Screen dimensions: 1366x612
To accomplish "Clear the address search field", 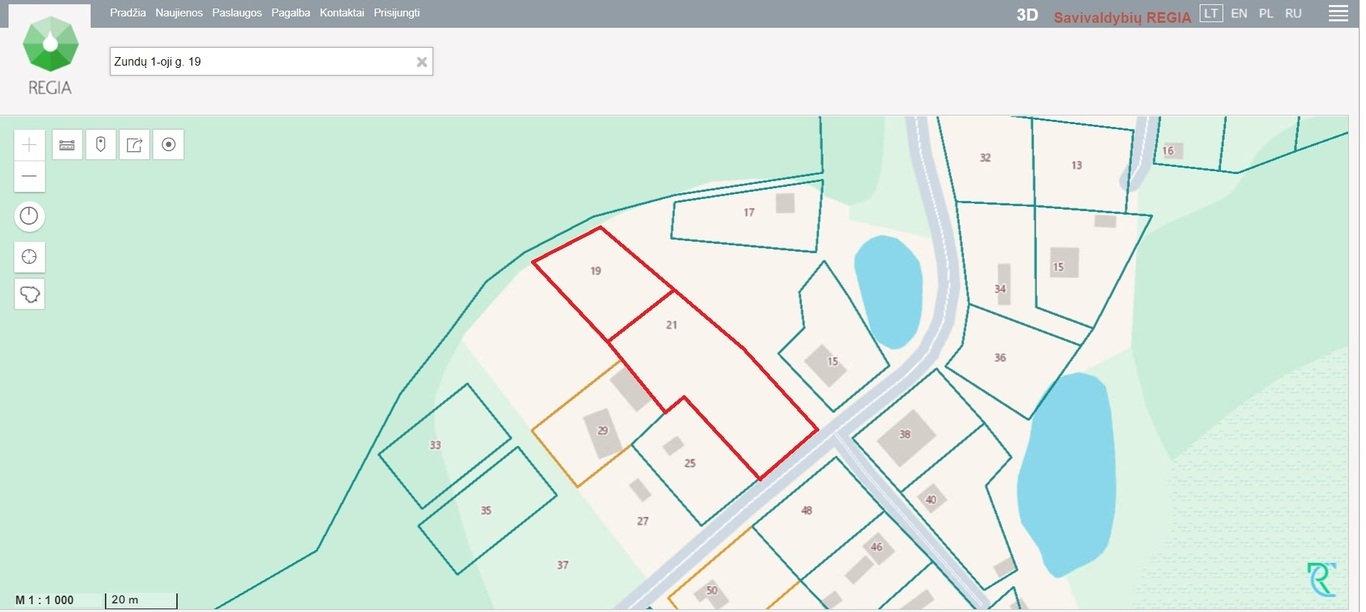I will (422, 62).
